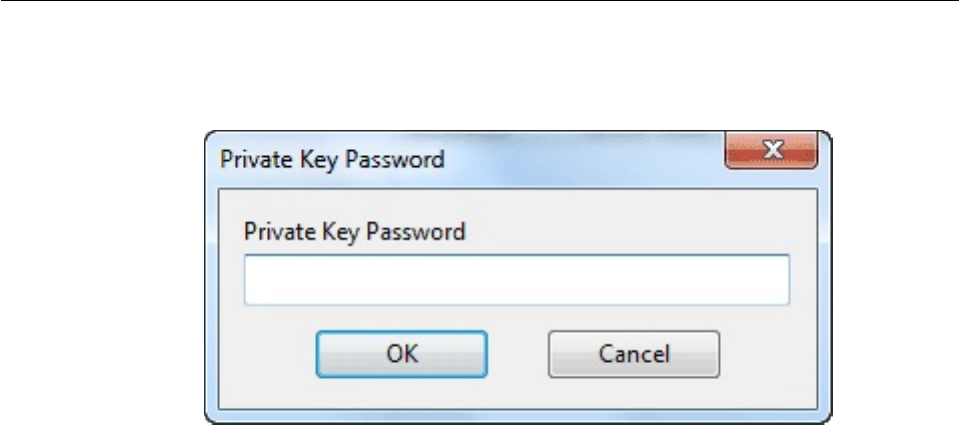Confirm the password with OK
The height and width of the screenshot is (425, 959).
click(401, 352)
